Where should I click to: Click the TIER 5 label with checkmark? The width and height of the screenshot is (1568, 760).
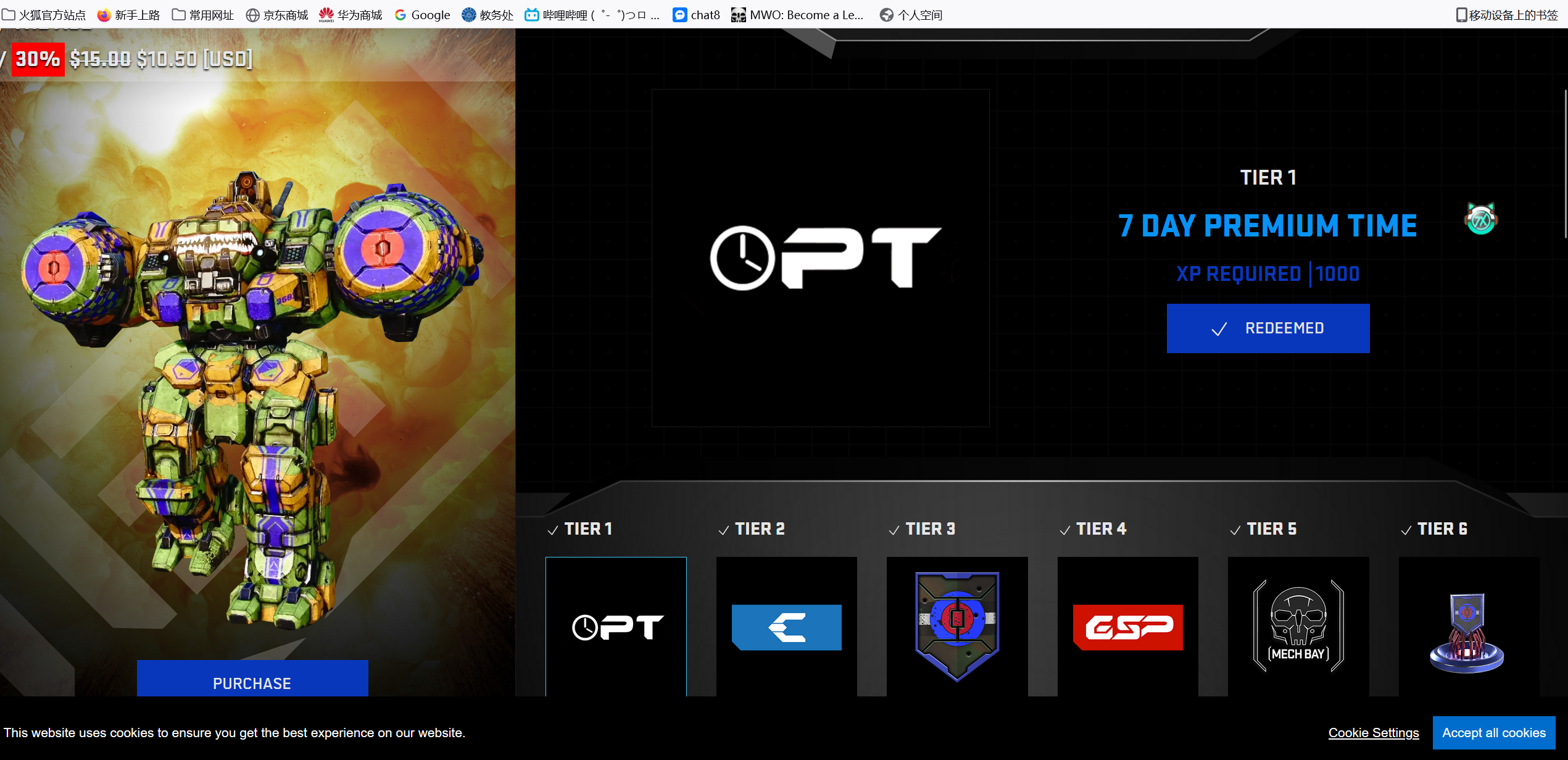(1263, 529)
